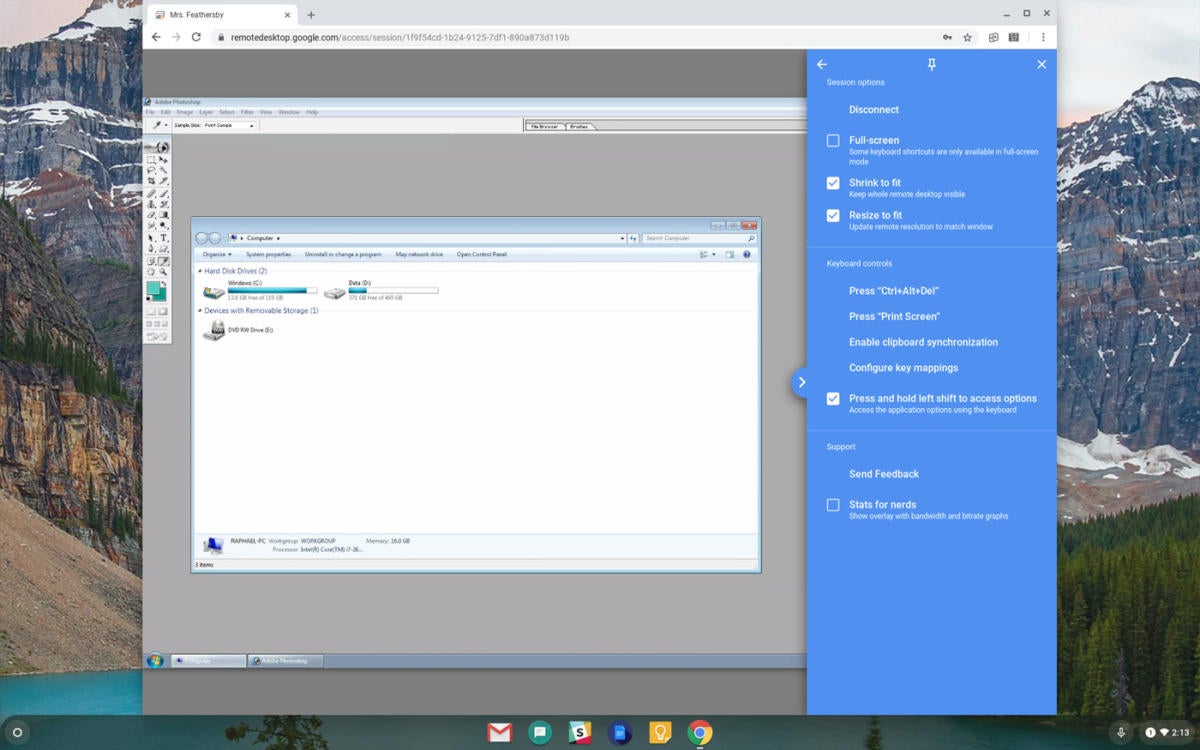This screenshot has height=750, width=1200.
Task: Bookmark this page with star icon
Action: (967, 37)
